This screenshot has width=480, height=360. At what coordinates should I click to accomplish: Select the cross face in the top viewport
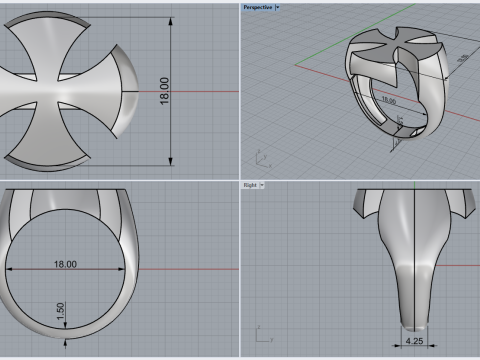47,91
